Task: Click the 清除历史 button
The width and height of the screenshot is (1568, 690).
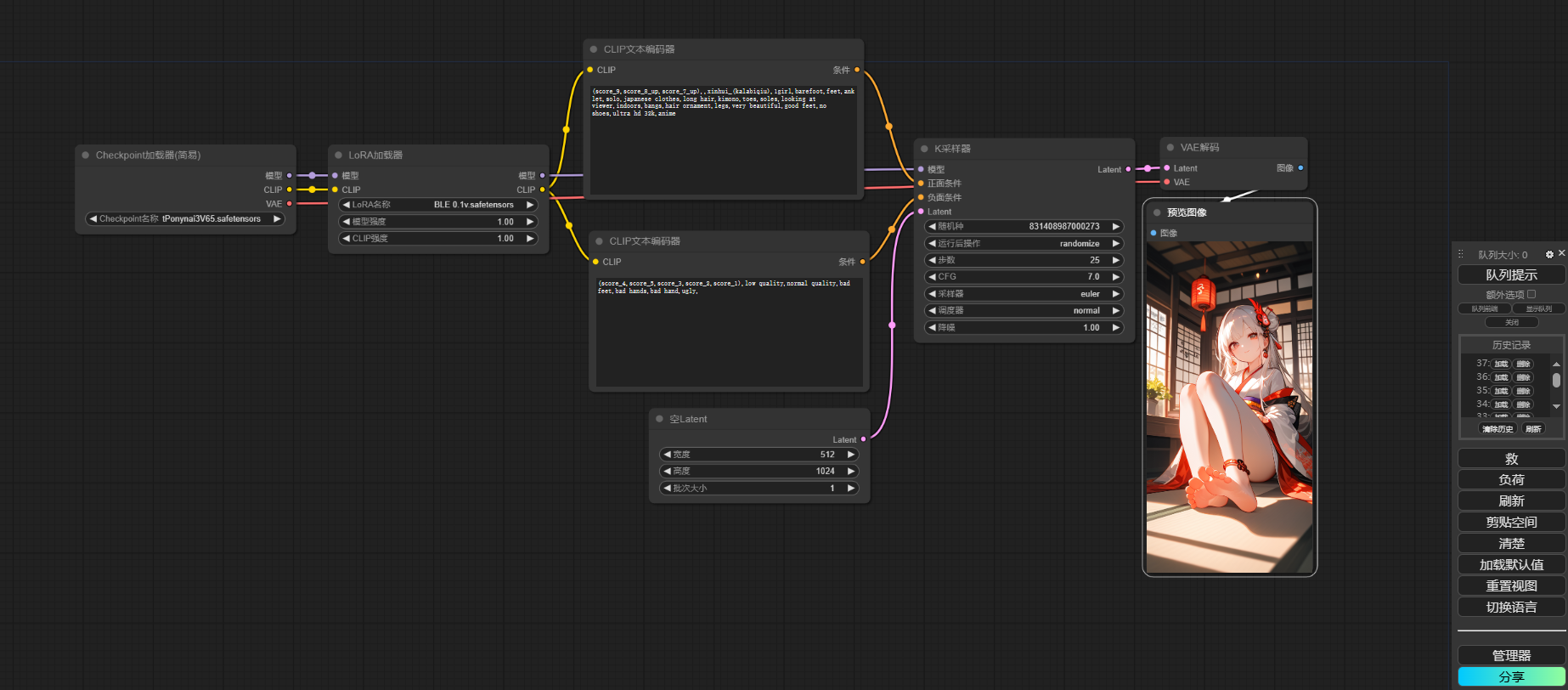Action: tap(1497, 429)
